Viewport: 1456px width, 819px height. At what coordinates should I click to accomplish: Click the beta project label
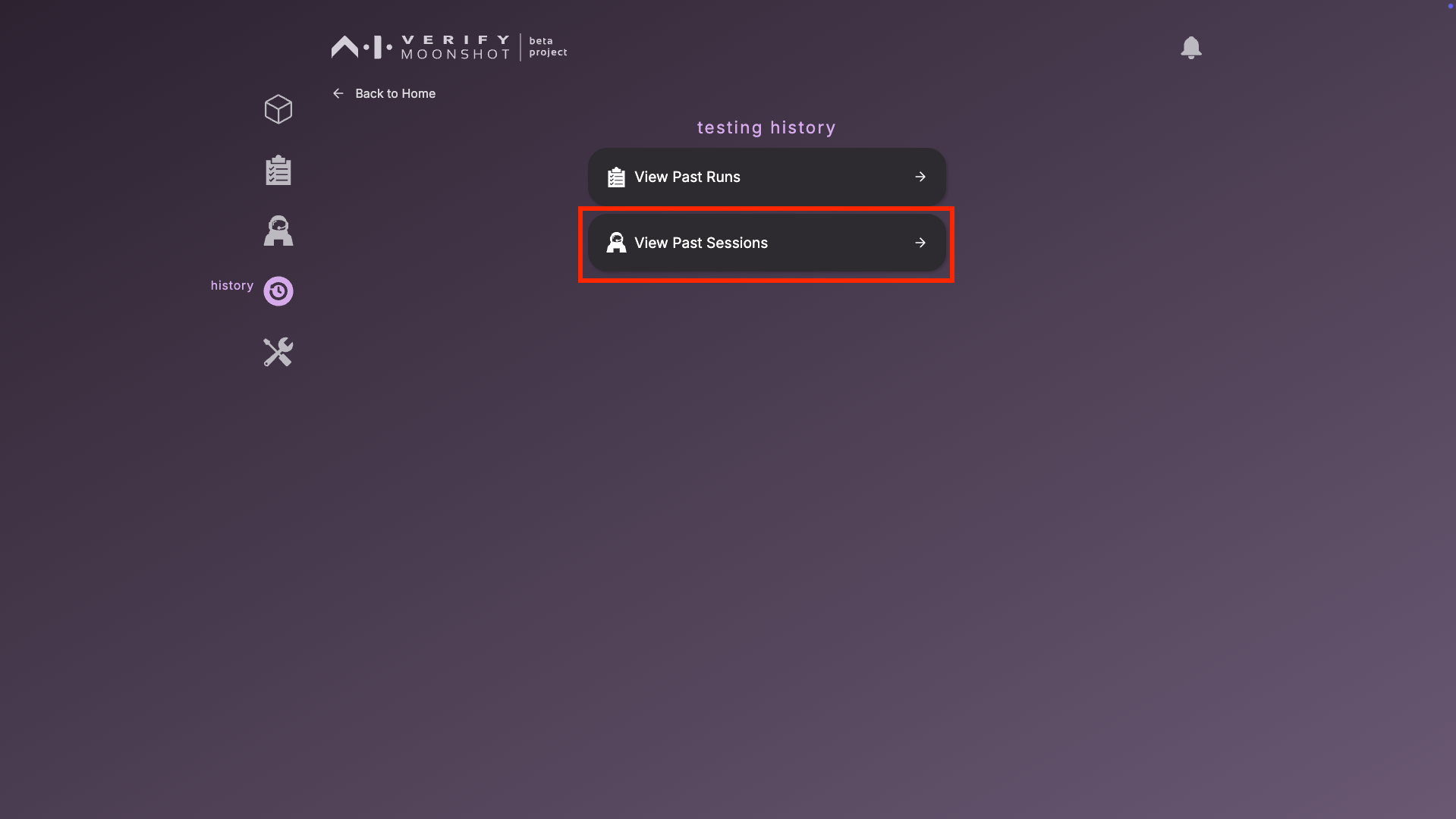[548, 46]
